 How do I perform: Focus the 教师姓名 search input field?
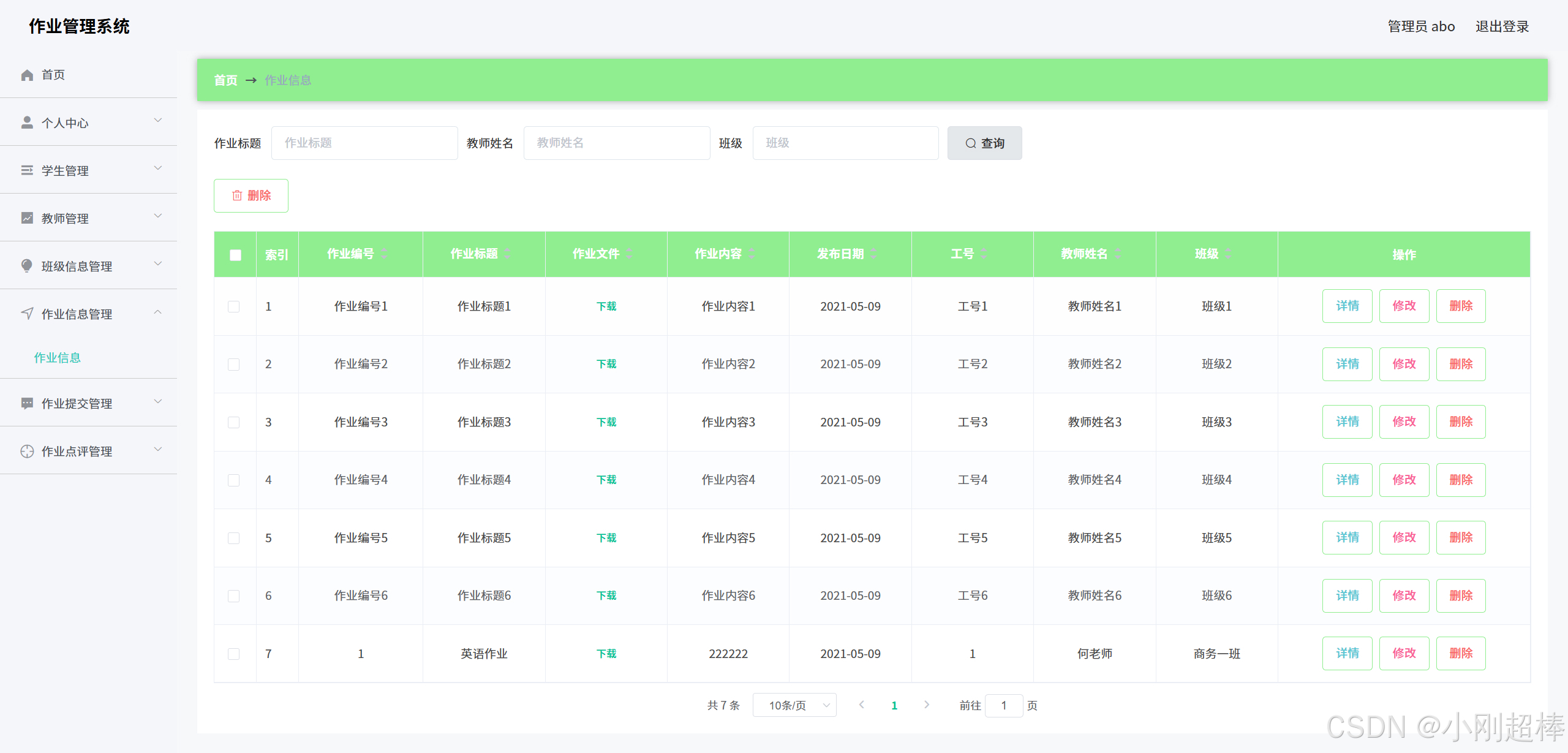tap(616, 143)
